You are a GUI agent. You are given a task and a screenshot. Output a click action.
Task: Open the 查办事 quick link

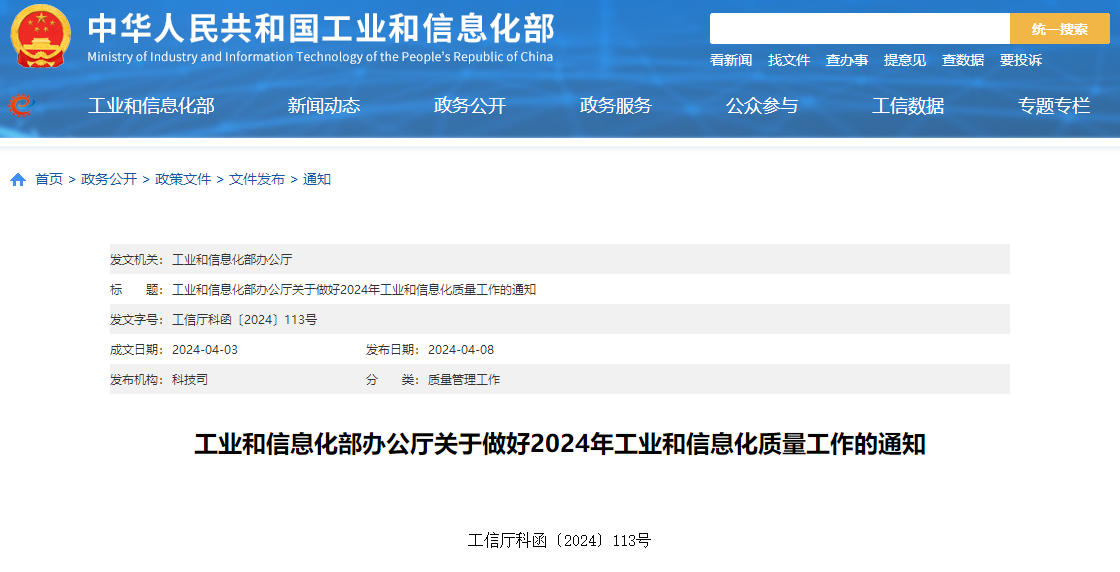[x=846, y=60]
